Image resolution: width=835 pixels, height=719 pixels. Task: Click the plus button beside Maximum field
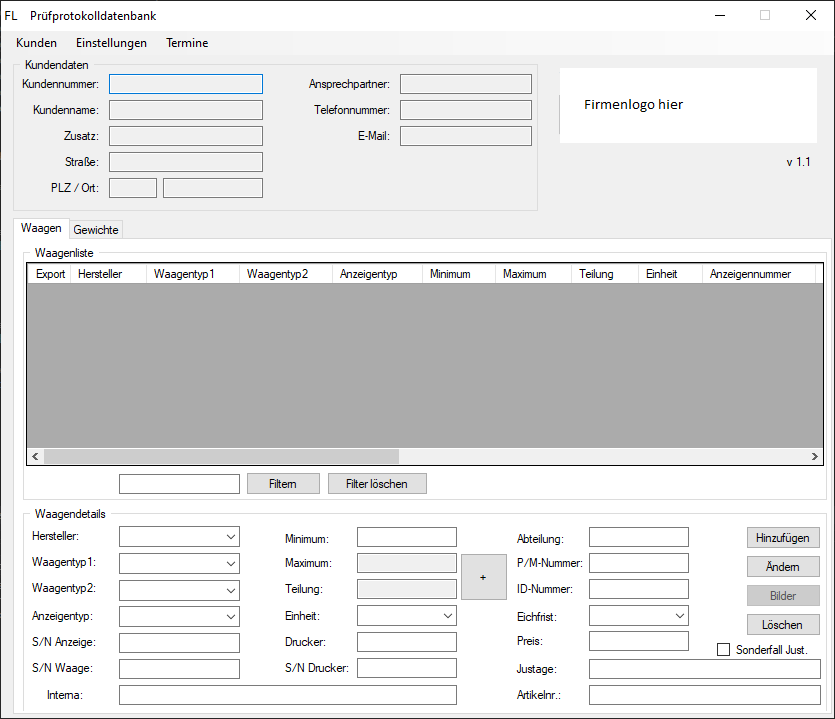[x=483, y=577]
